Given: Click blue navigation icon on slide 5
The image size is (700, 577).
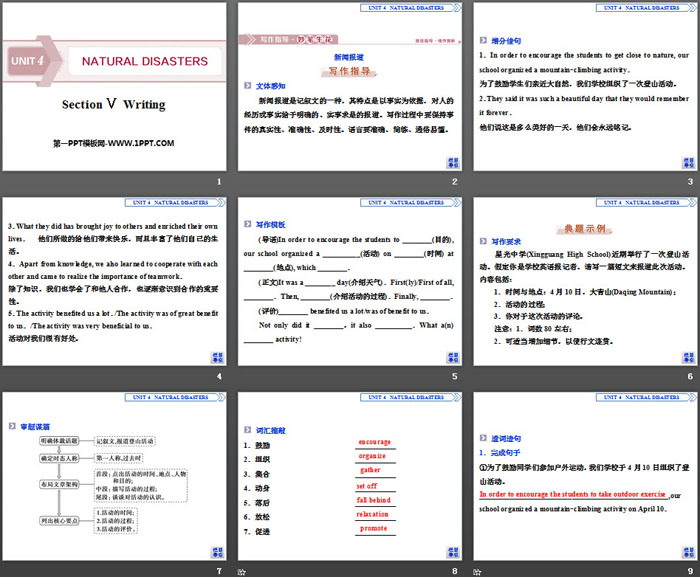Looking at the screenshot, I should (x=451, y=357).
